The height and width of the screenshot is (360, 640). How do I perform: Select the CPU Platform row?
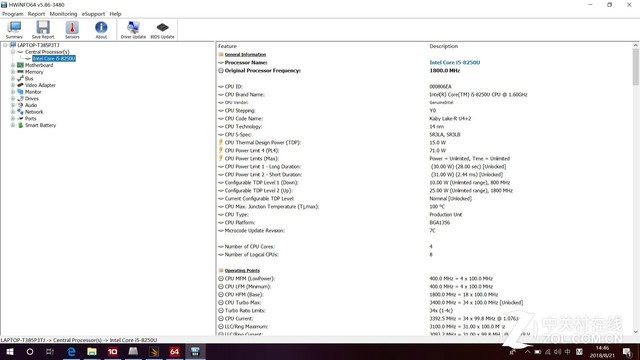(424, 222)
